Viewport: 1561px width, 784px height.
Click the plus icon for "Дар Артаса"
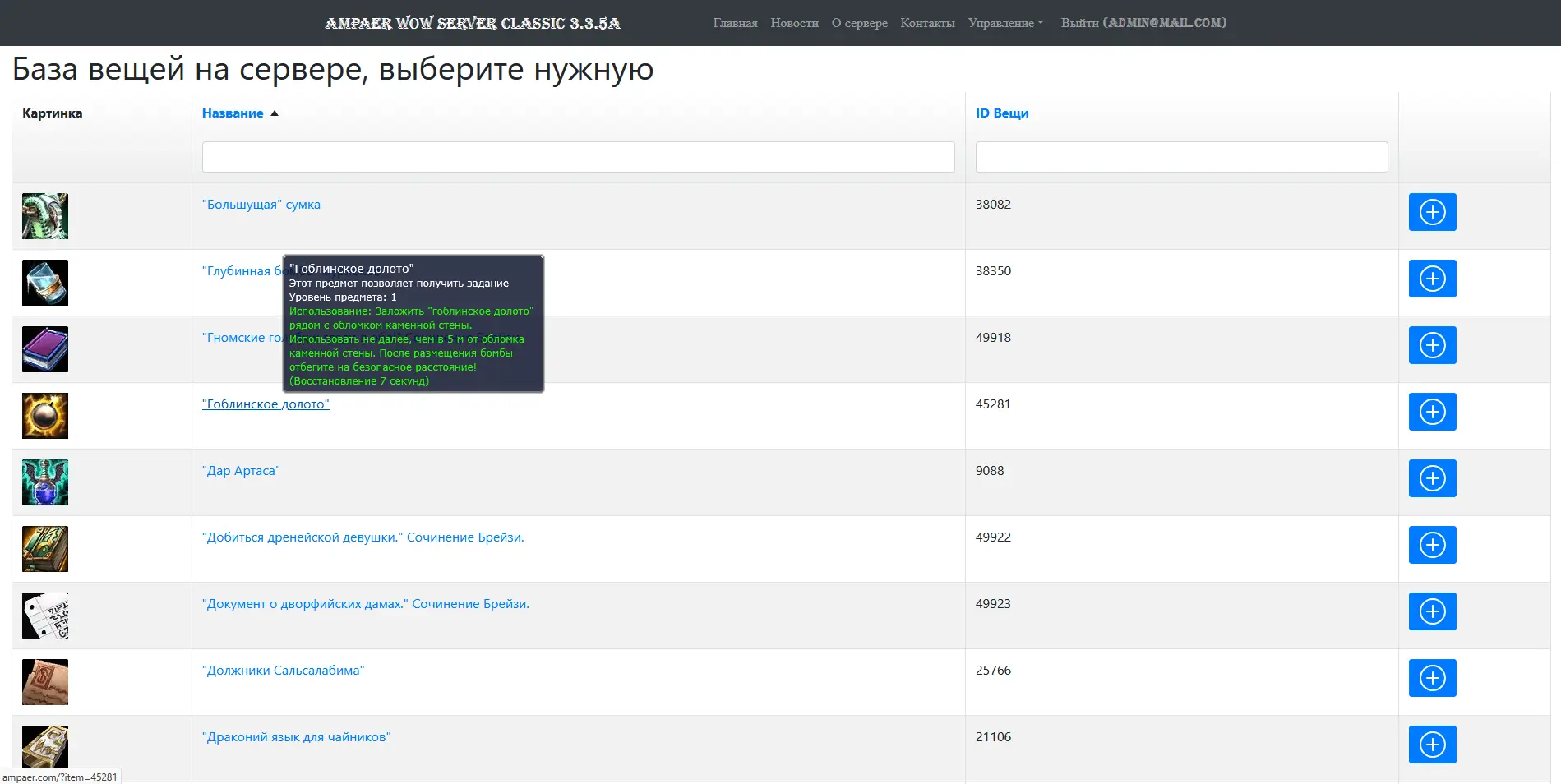tap(1432, 478)
